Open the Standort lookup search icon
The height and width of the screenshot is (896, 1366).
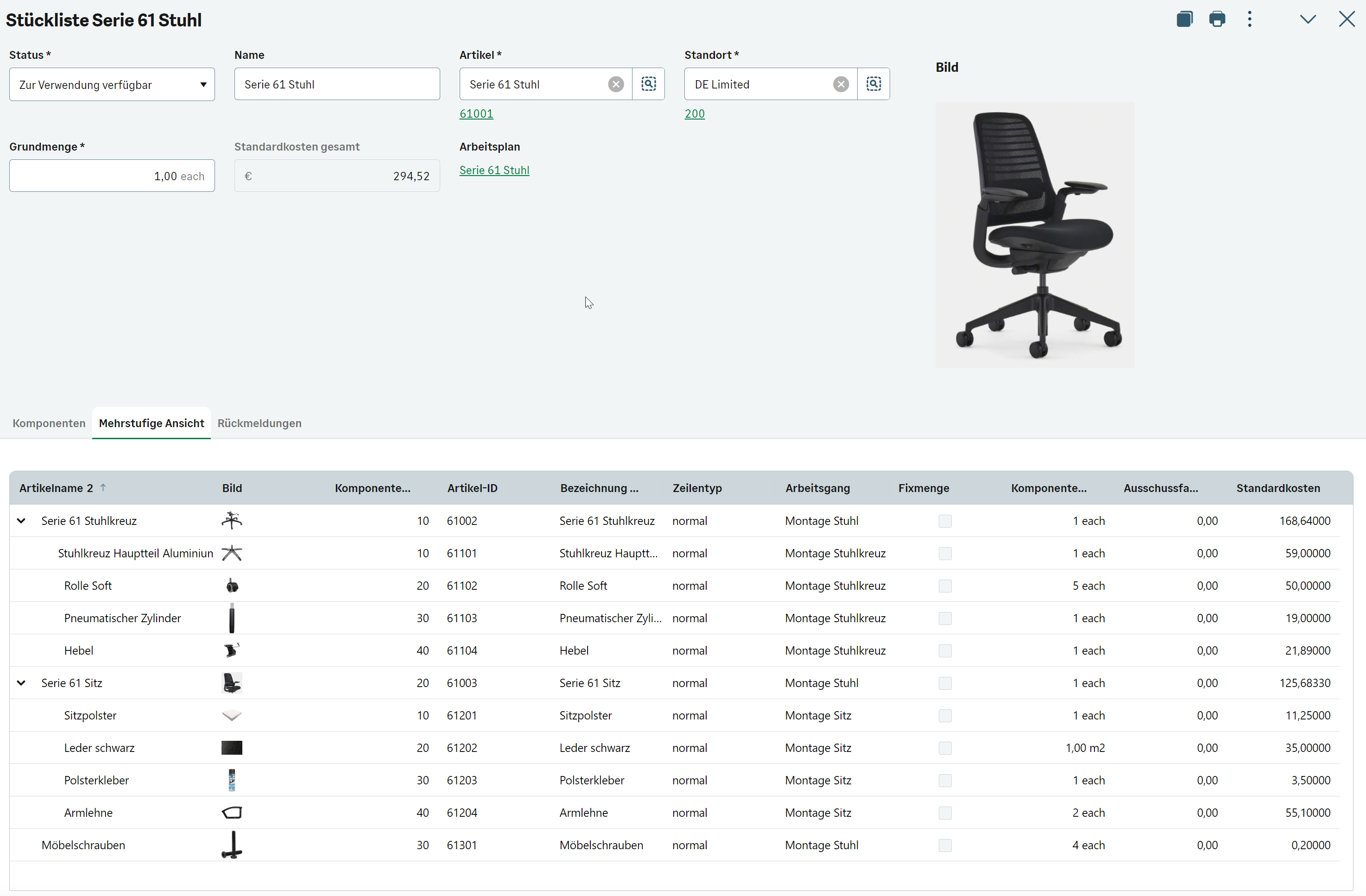point(873,84)
